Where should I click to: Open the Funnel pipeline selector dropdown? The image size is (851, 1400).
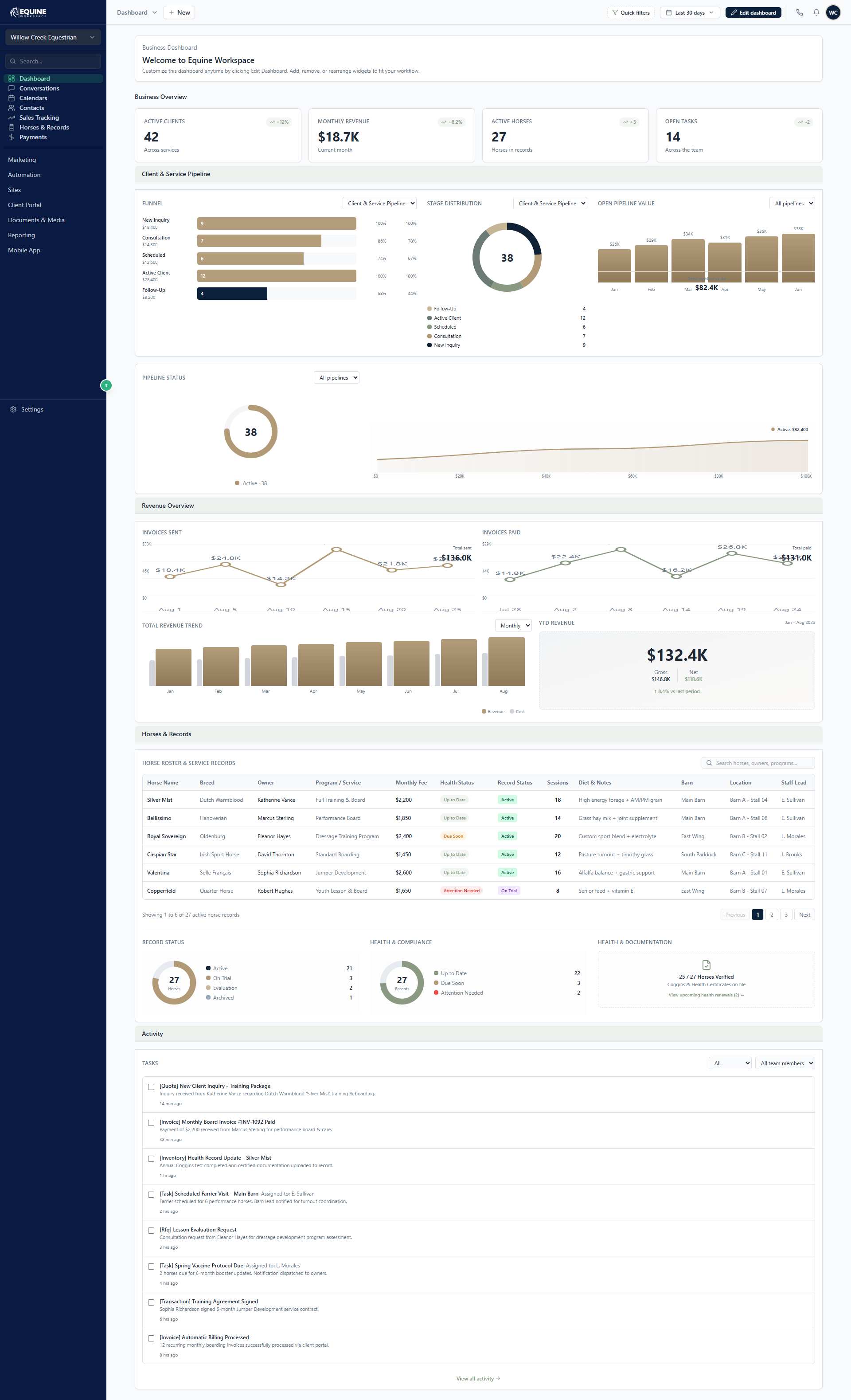click(x=380, y=204)
